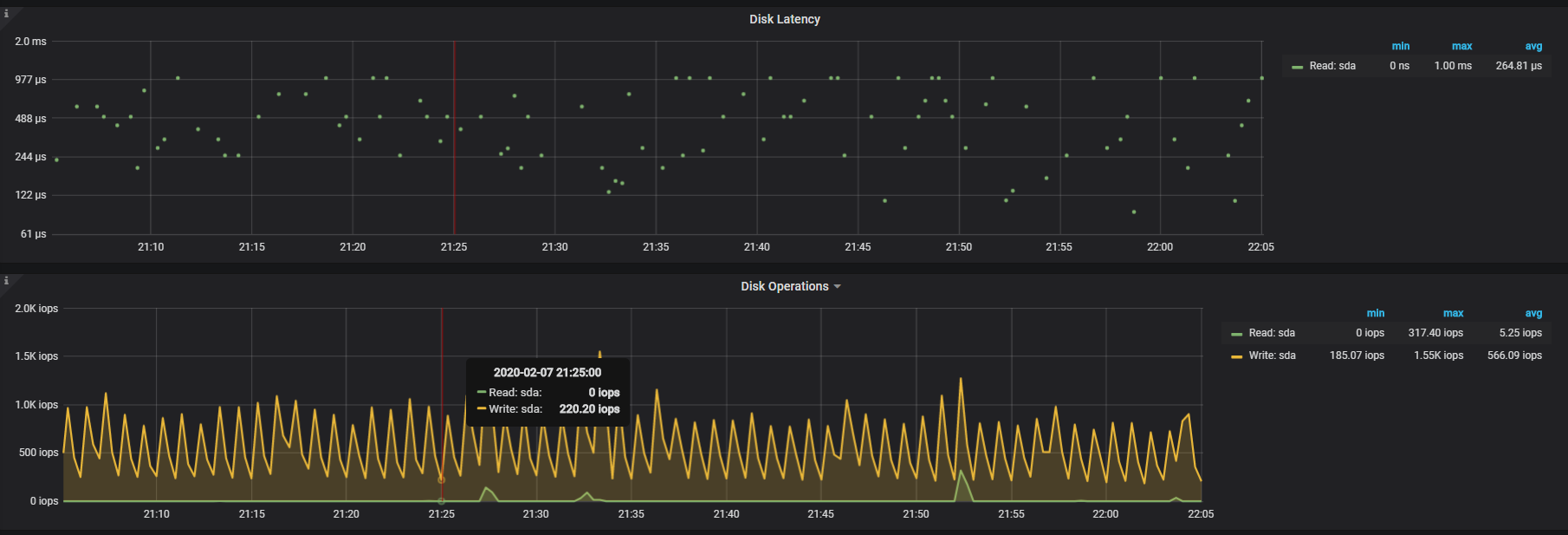This screenshot has height=535, width=1568.
Task: Open the yellow Write: sda color swatch
Action: [1236, 356]
